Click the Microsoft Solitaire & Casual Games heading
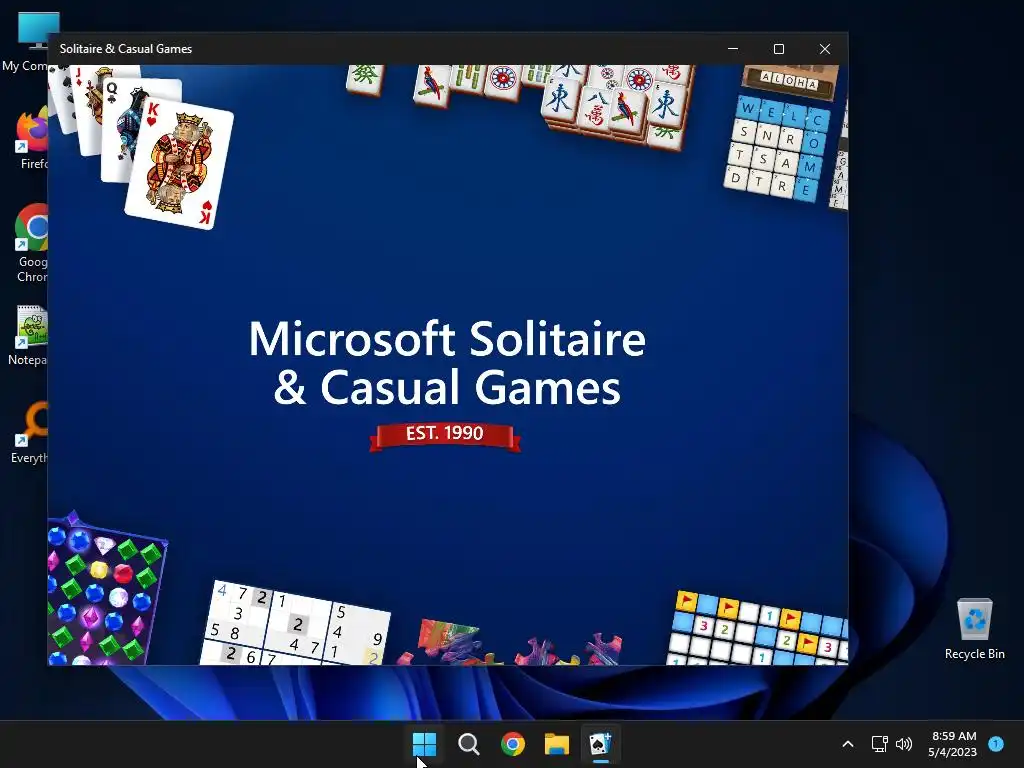The height and width of the screenshot is (768, 1024). [x=447, y=363]
